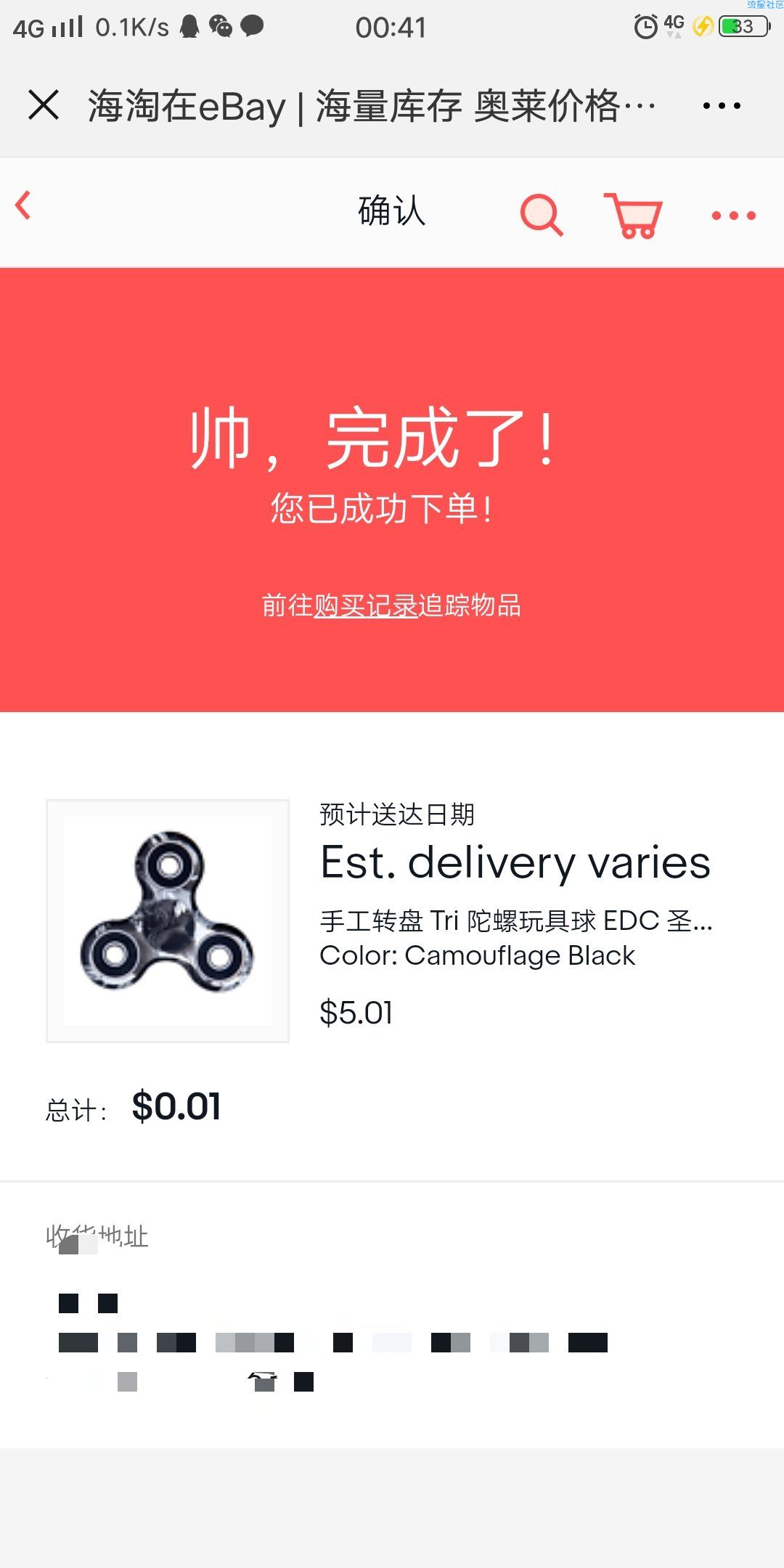
Task: Follow the 购买记录 purchase history link
Action: (x=366, y=605)
